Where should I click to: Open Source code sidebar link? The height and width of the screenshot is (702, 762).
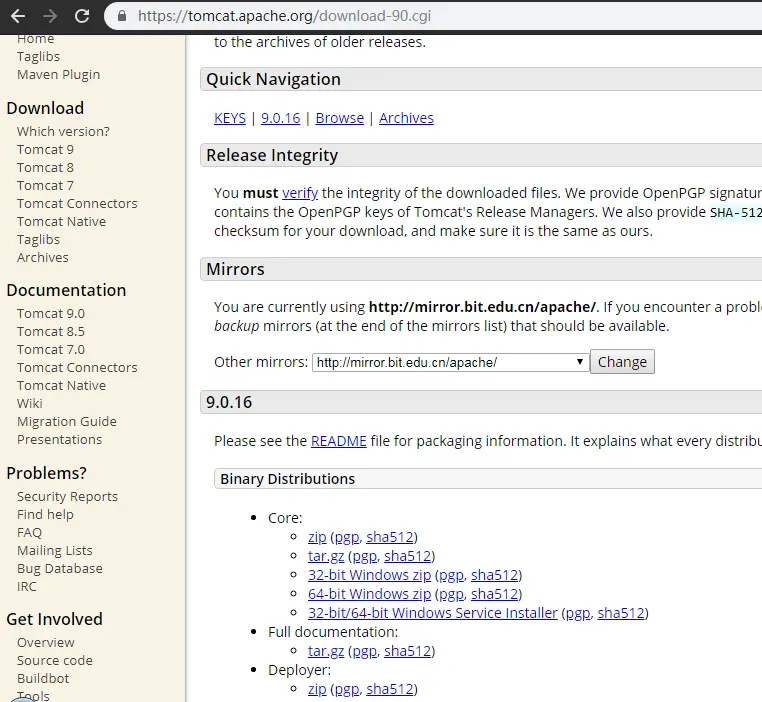coord(54,661)
